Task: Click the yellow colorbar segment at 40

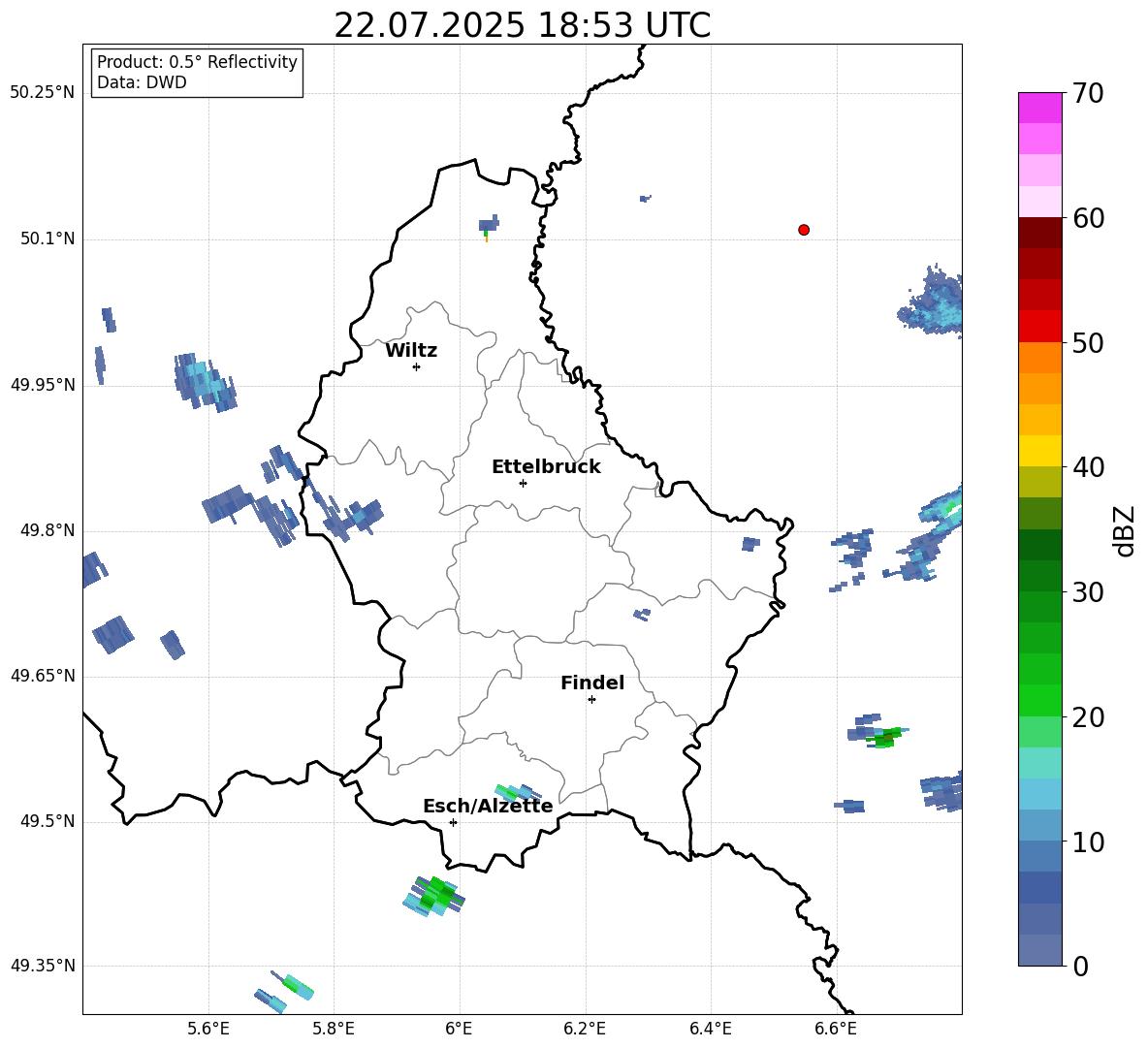Action: pyautogui.click(x=1039, y=451)
